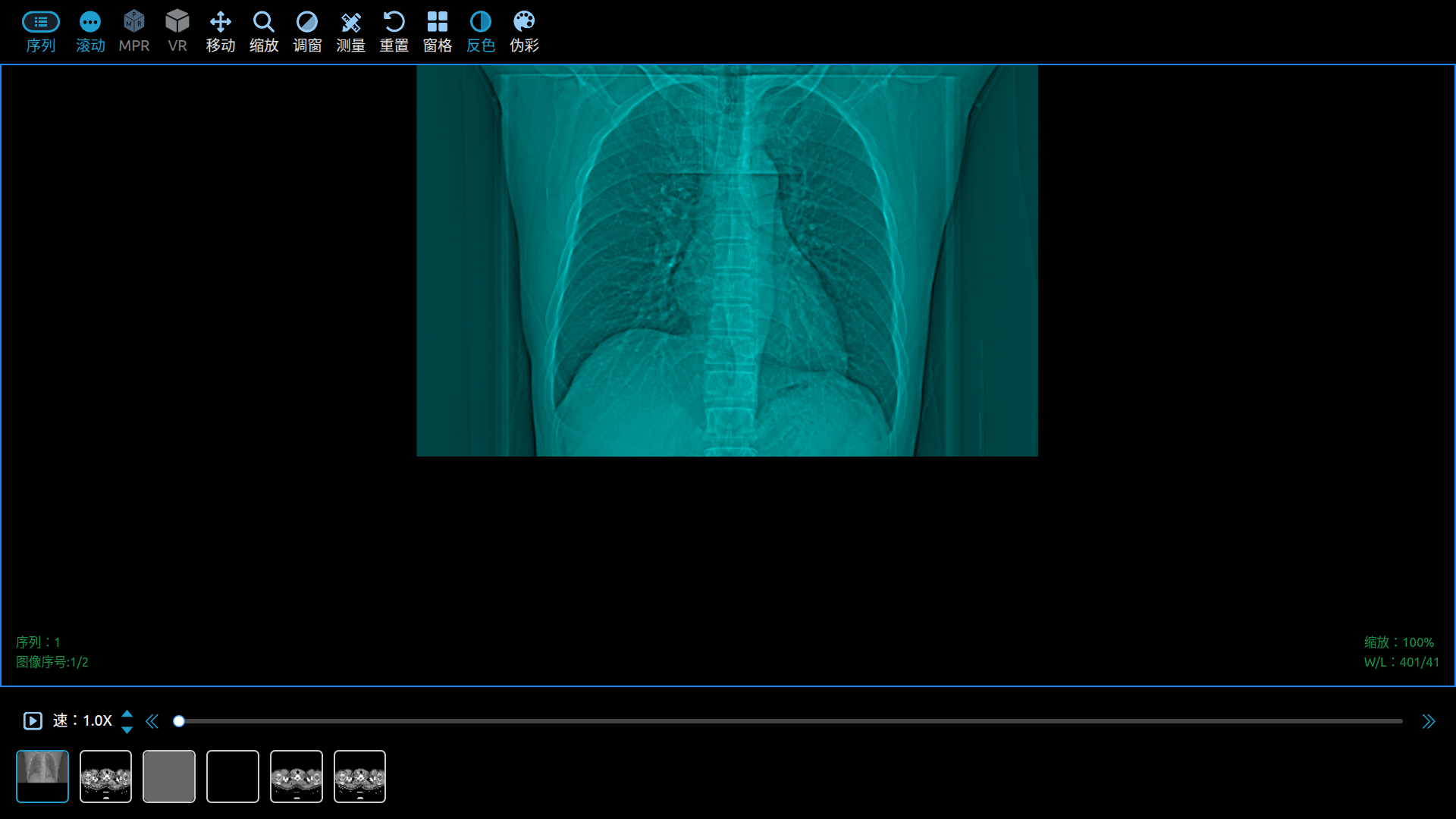Viewport: 1456px width, 819px height.
Task: Select the 移动 pan tool
Action: coord(220,30)
